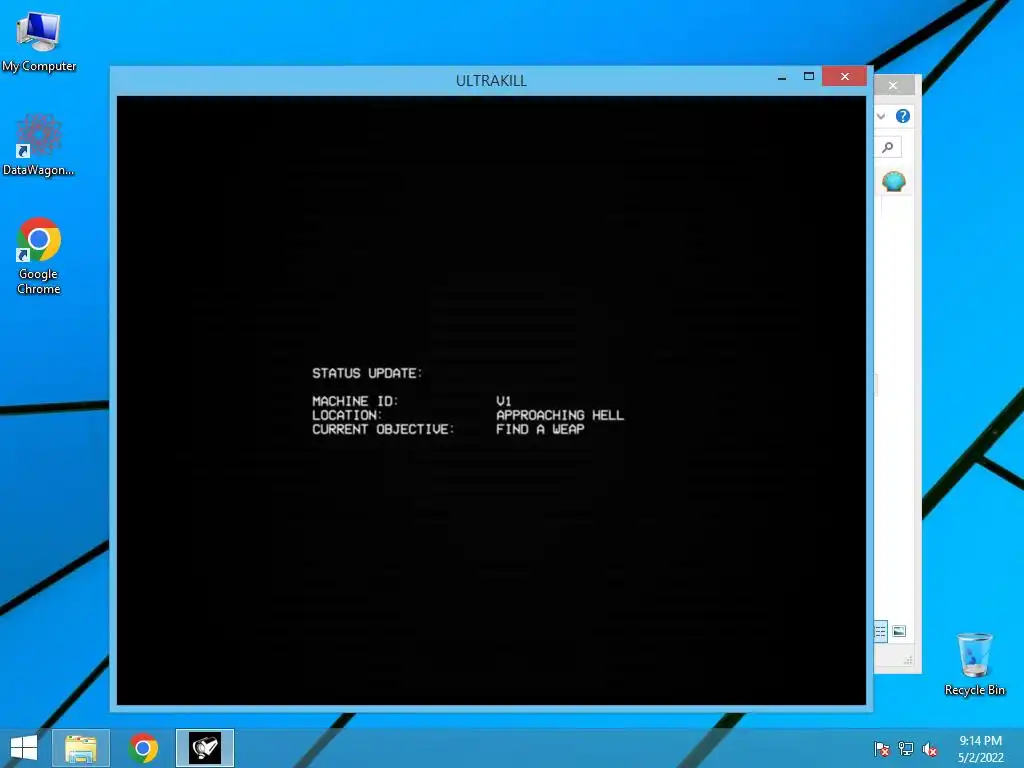1024x768 pixels.
Task: Click the 'LOCATION:' label
Action: coord(347,415)
